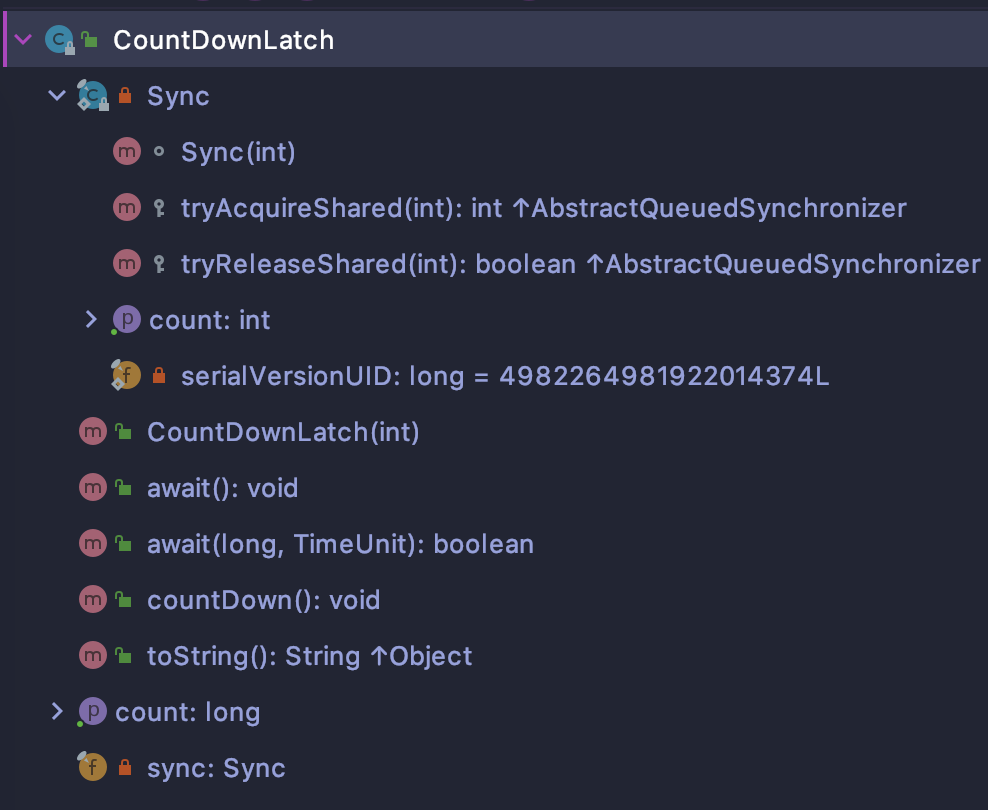This screenshot has width=988, height=810.
Task: Select the Sync(int) constructor
Action: (x=238, y=152)
